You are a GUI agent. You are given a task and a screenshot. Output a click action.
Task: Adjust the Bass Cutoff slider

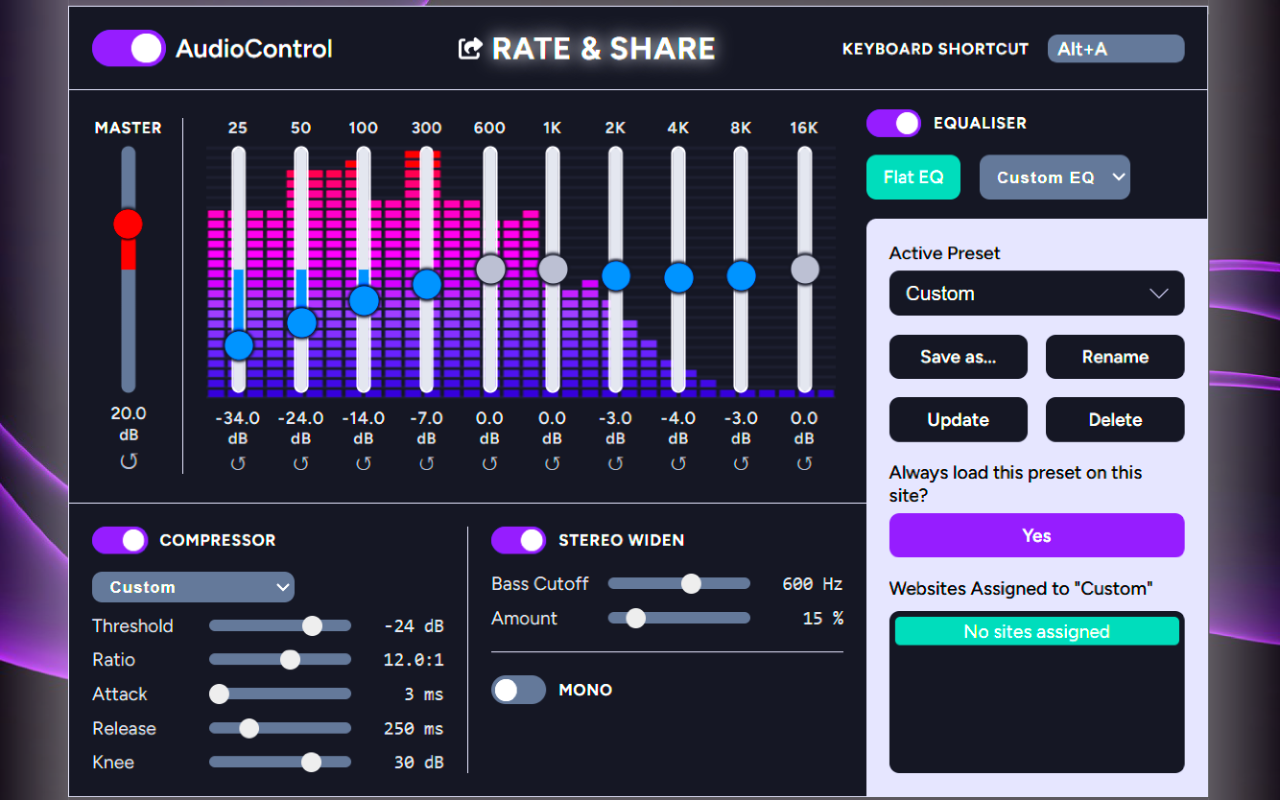click(690, 583)
